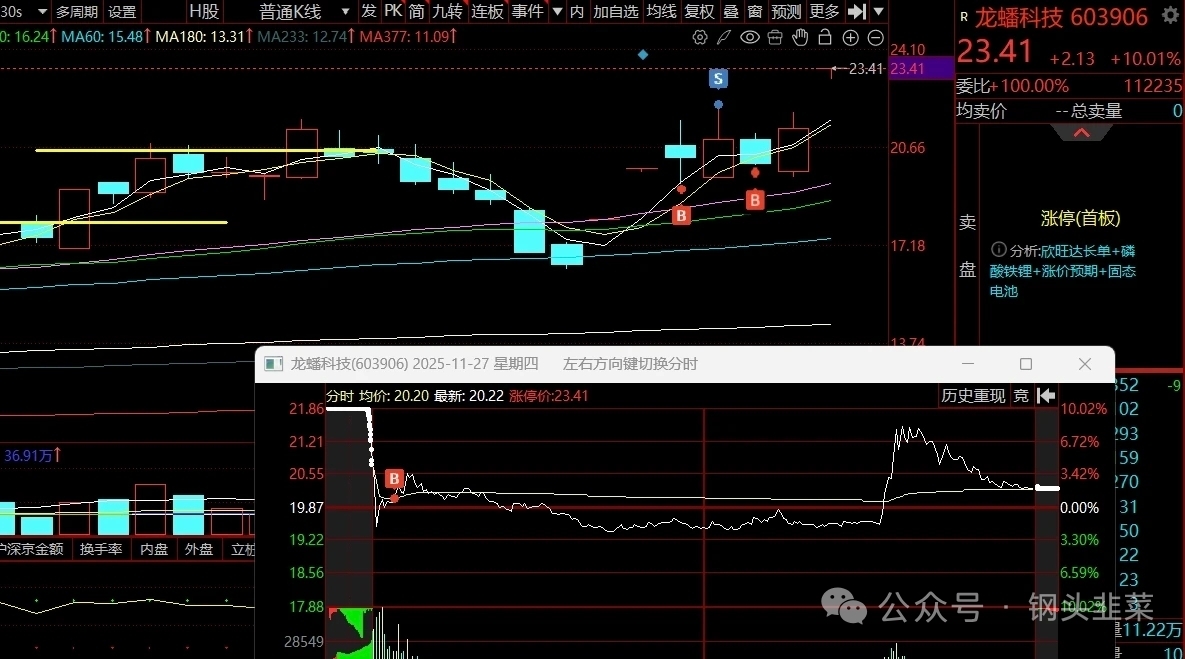Open the toolbox icon on chart toolbar

click(x=775, y=37)
